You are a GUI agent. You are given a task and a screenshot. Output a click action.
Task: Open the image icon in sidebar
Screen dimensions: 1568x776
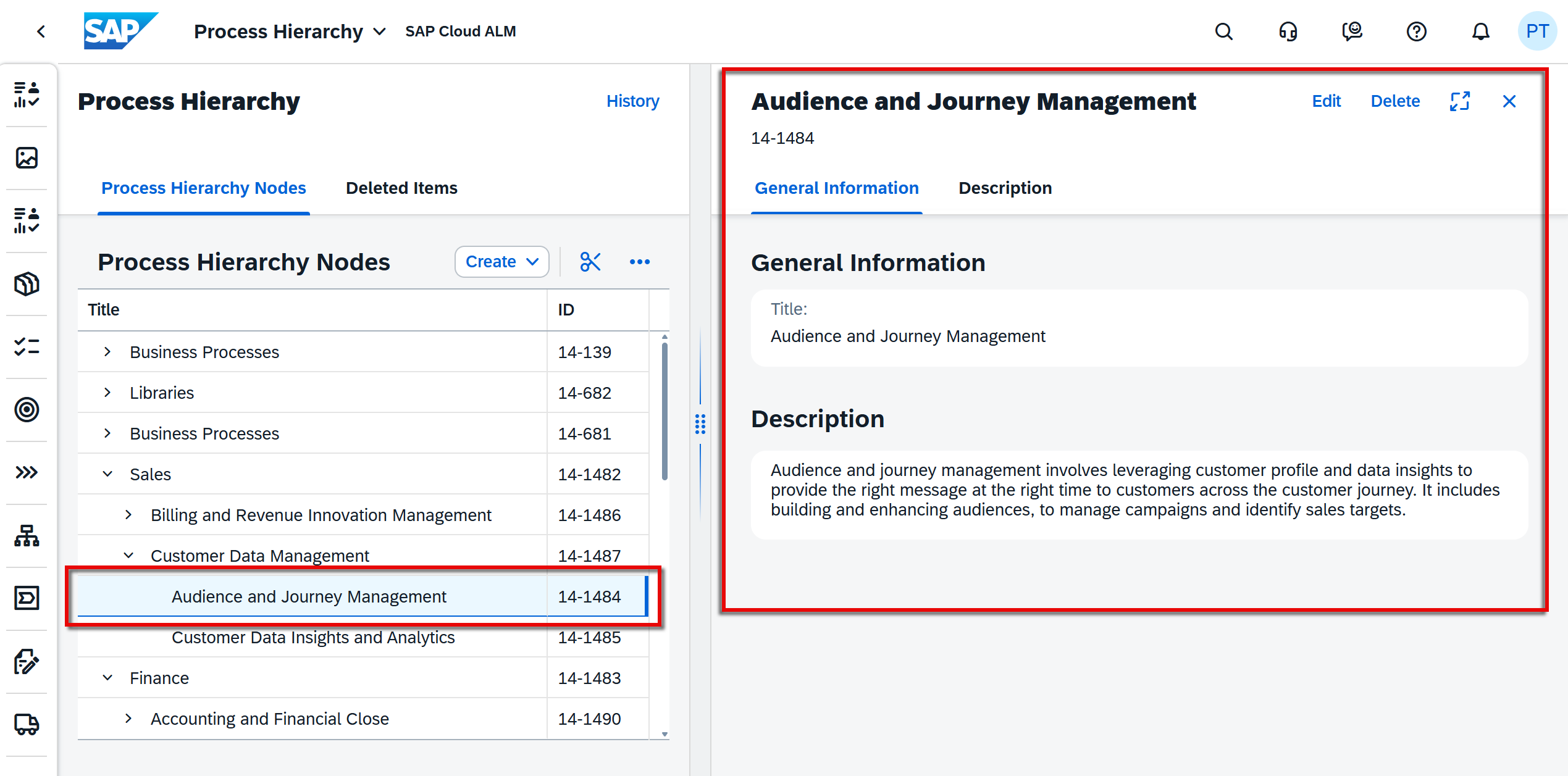(27, 158)
